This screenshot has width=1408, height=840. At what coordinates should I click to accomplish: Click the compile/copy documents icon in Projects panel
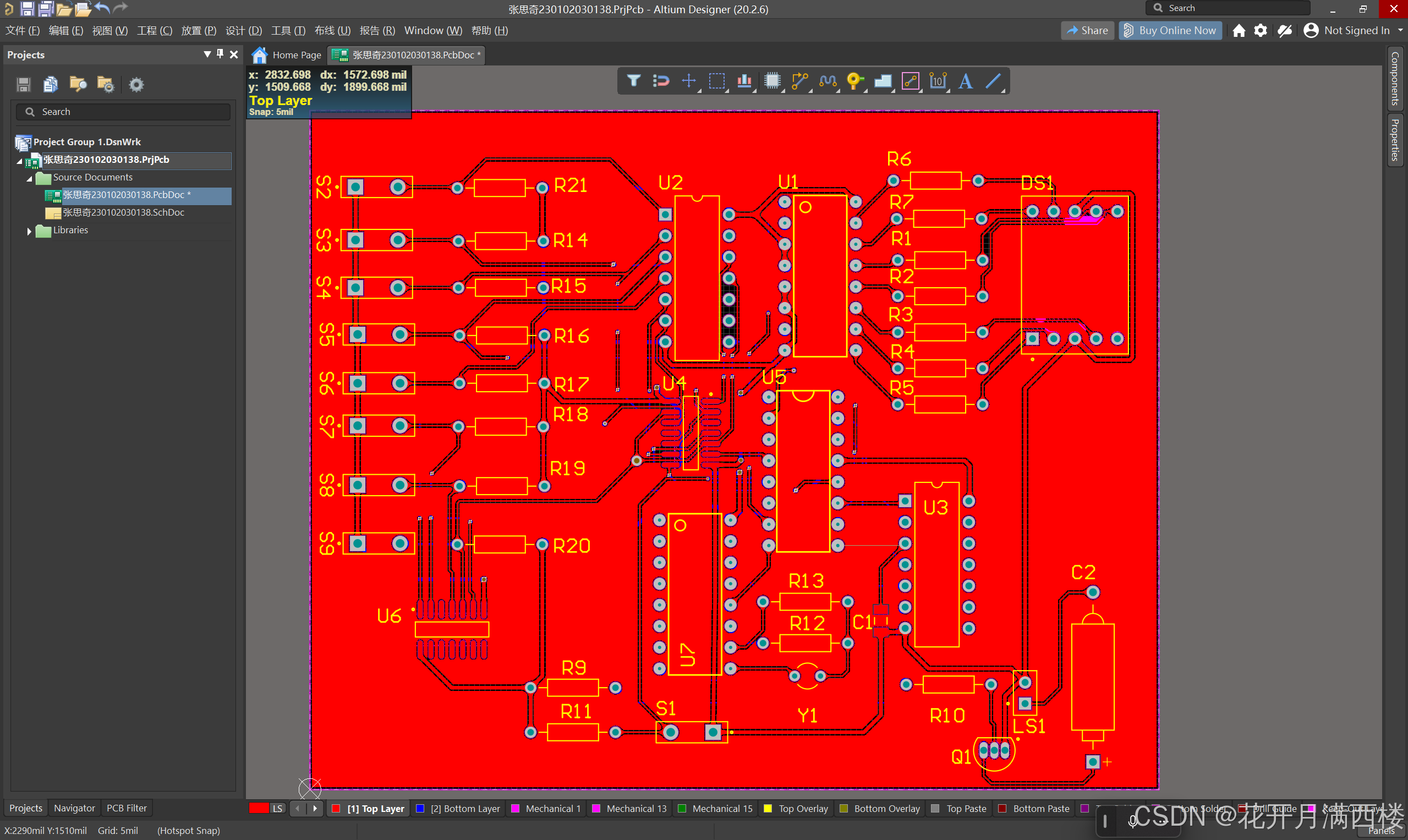click(x=51, y=85)
